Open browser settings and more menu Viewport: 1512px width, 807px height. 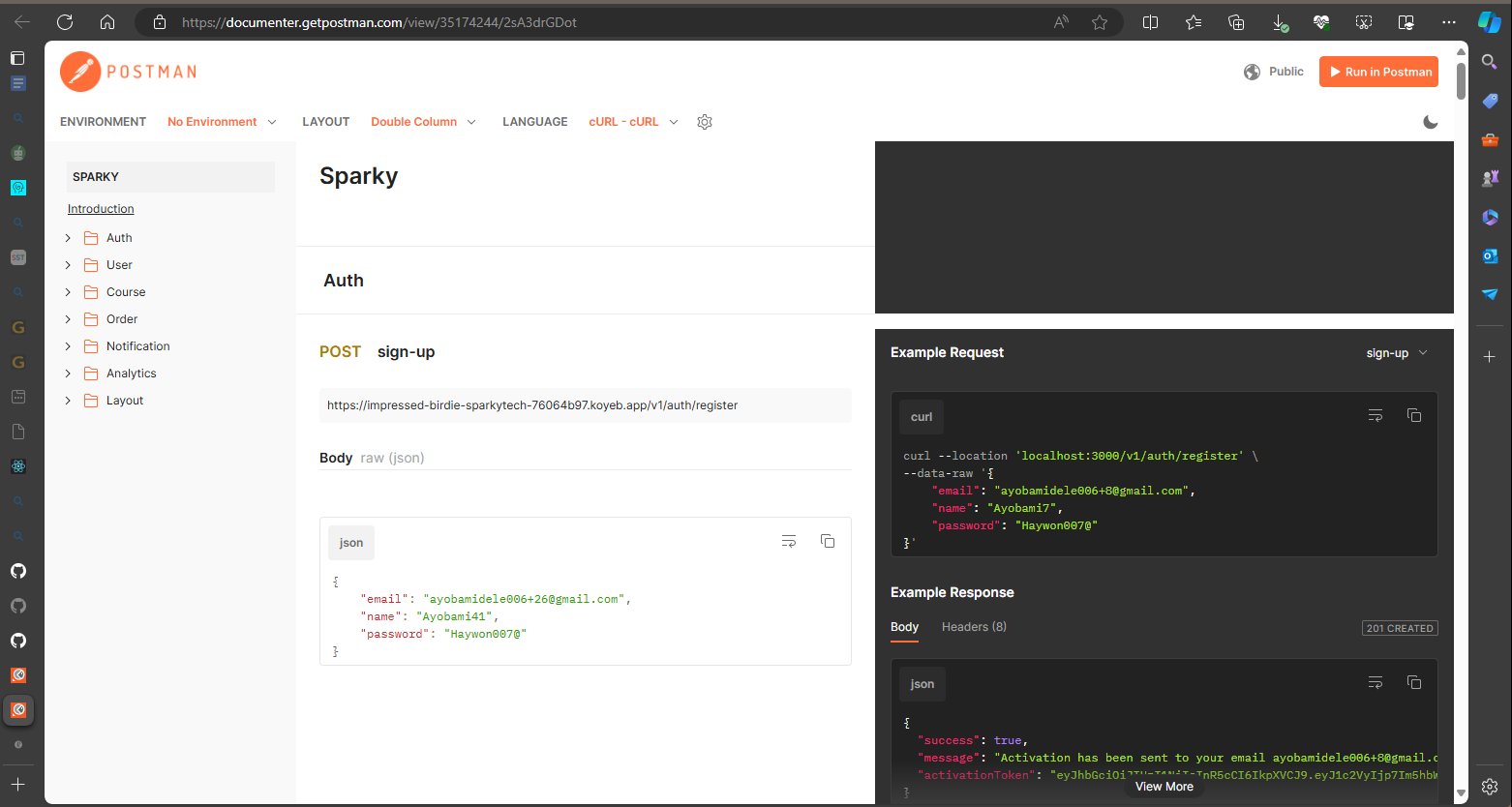click(x=1449, y=22)
